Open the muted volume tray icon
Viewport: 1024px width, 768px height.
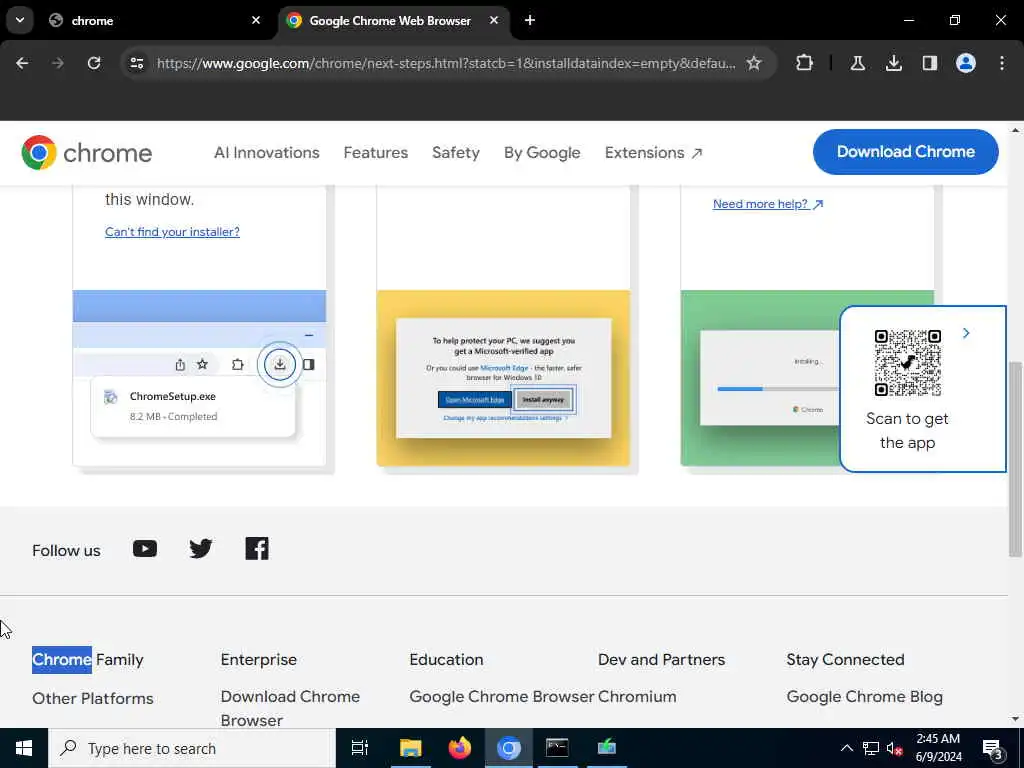point(894,748)
